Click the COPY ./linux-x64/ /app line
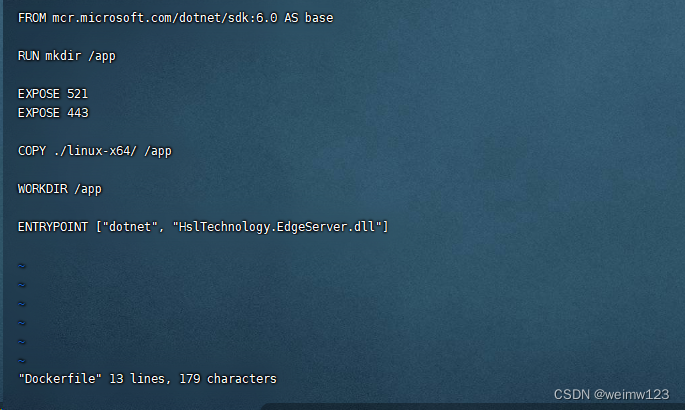Image resolution: width=685 pixels, height=410 pixels. [x=95, y=151]
